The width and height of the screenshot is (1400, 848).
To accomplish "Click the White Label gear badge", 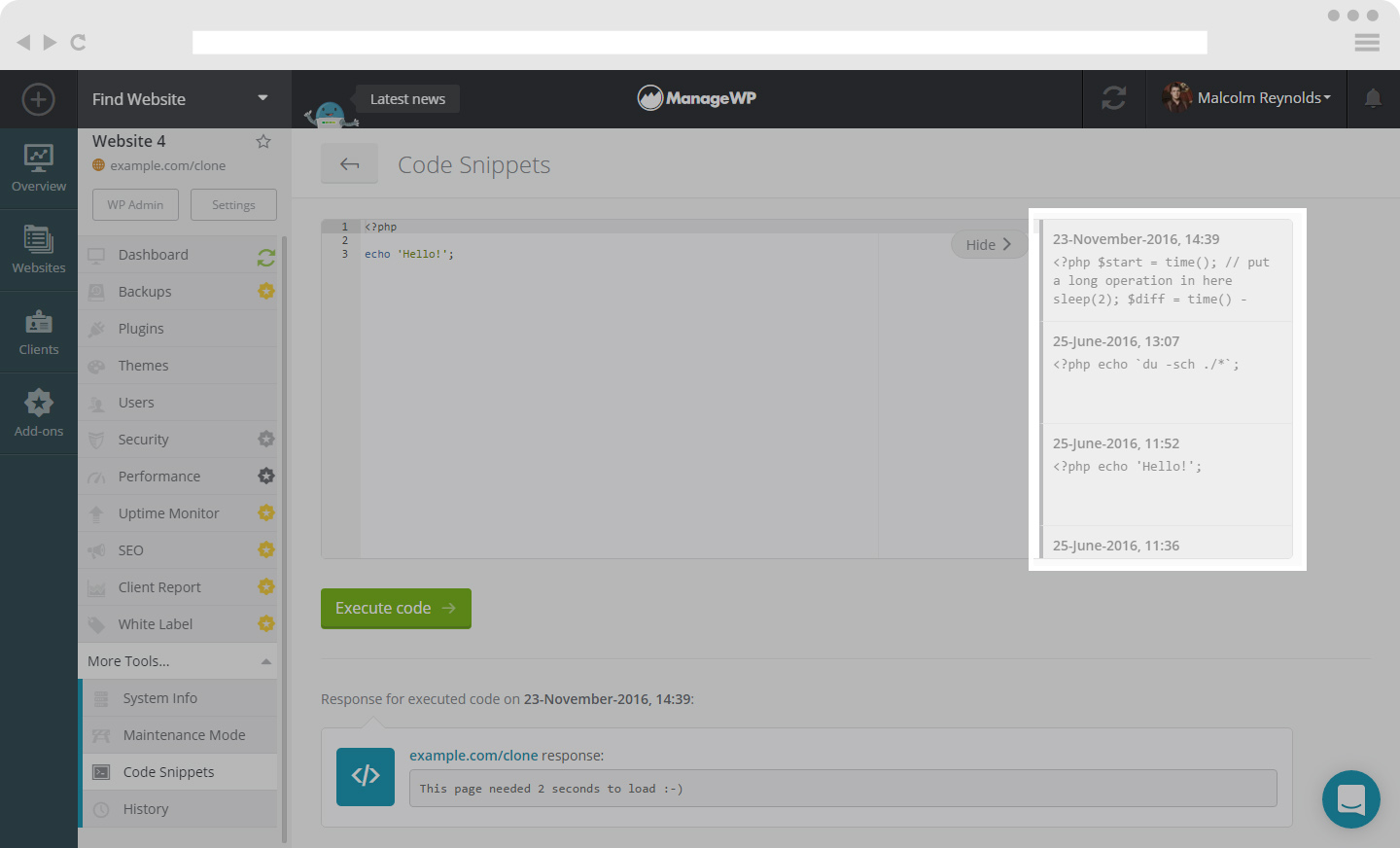I will click(x=266, y=623).
